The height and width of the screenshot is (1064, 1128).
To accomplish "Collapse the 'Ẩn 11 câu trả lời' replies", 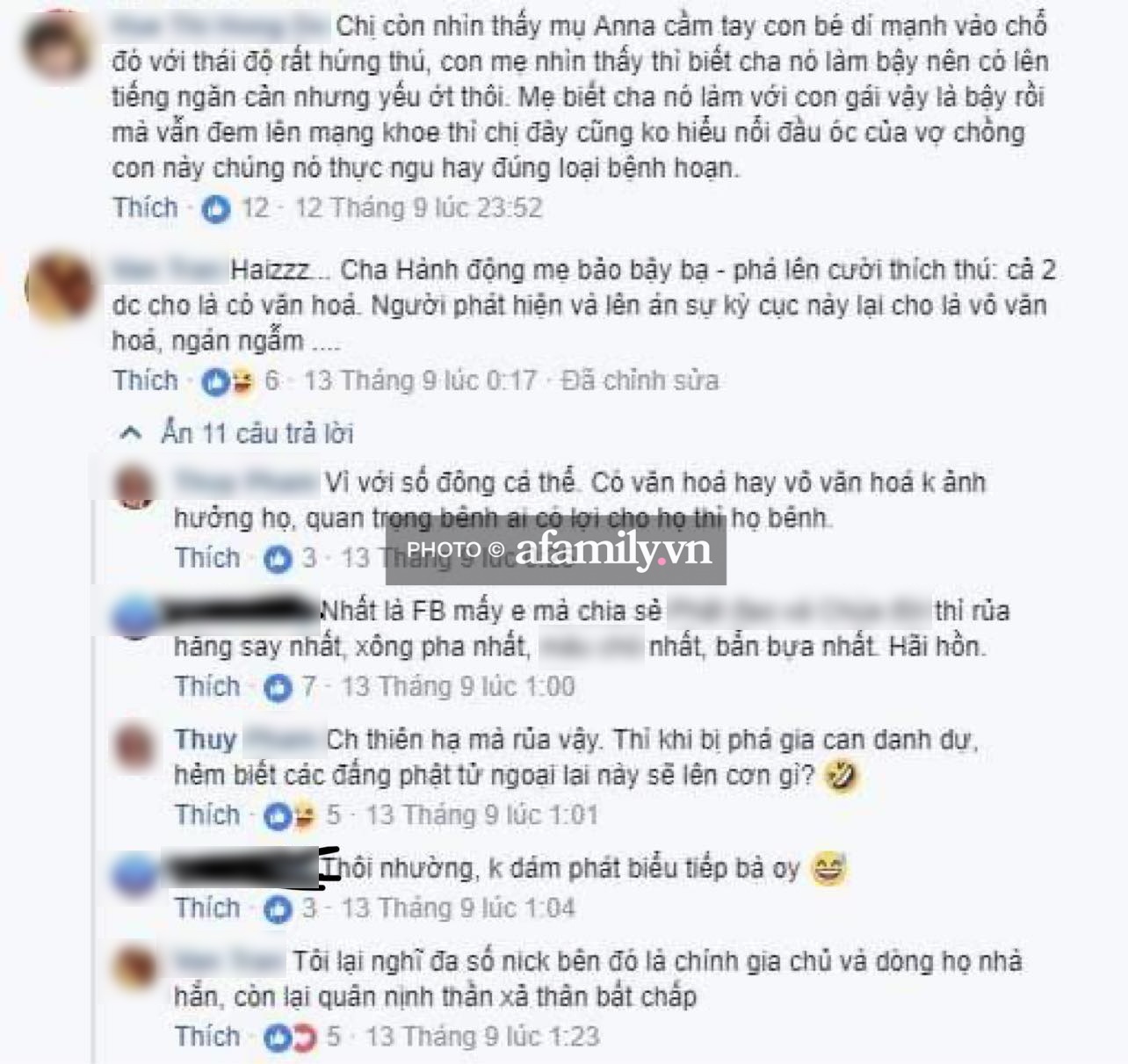I will pyautogui.click(x=235, y=433).
